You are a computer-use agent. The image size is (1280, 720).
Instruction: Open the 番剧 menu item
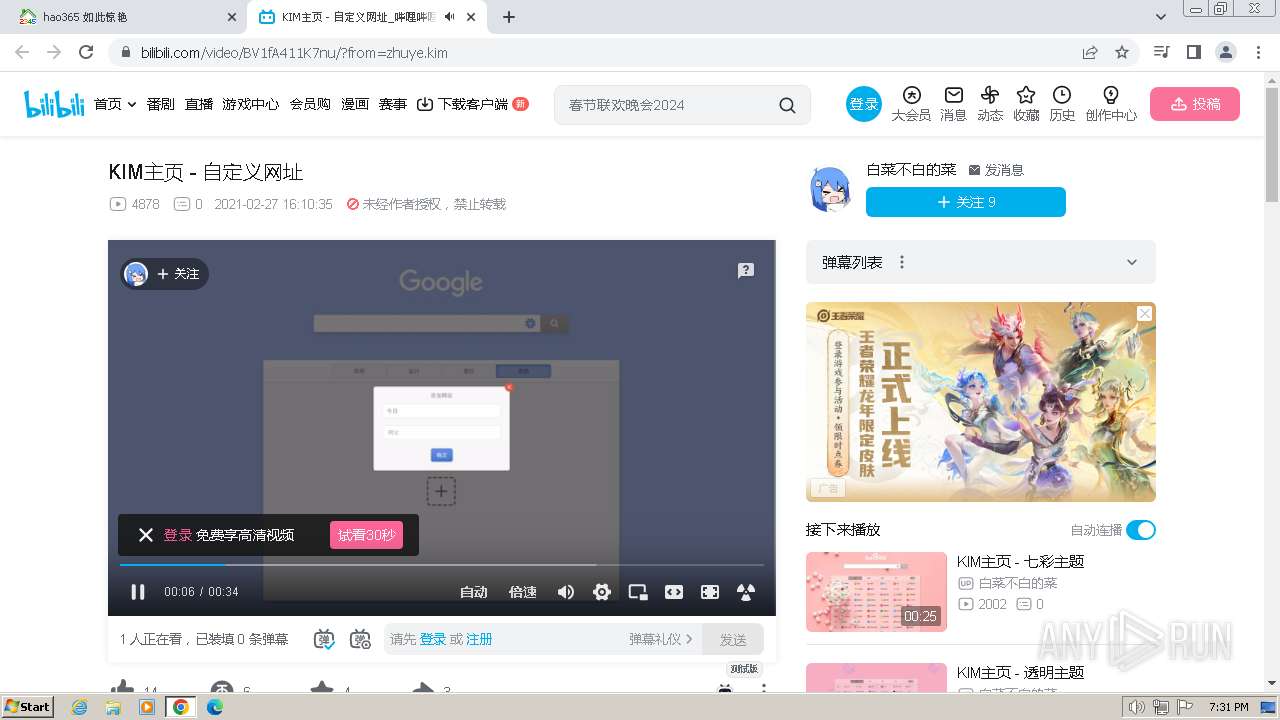tap(161, 104)
